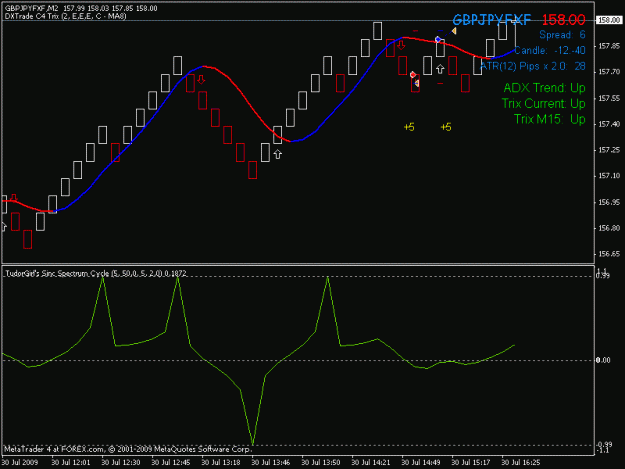Click the orange triangle marker below red dot
625x469 pixels.
click(417, 83)
